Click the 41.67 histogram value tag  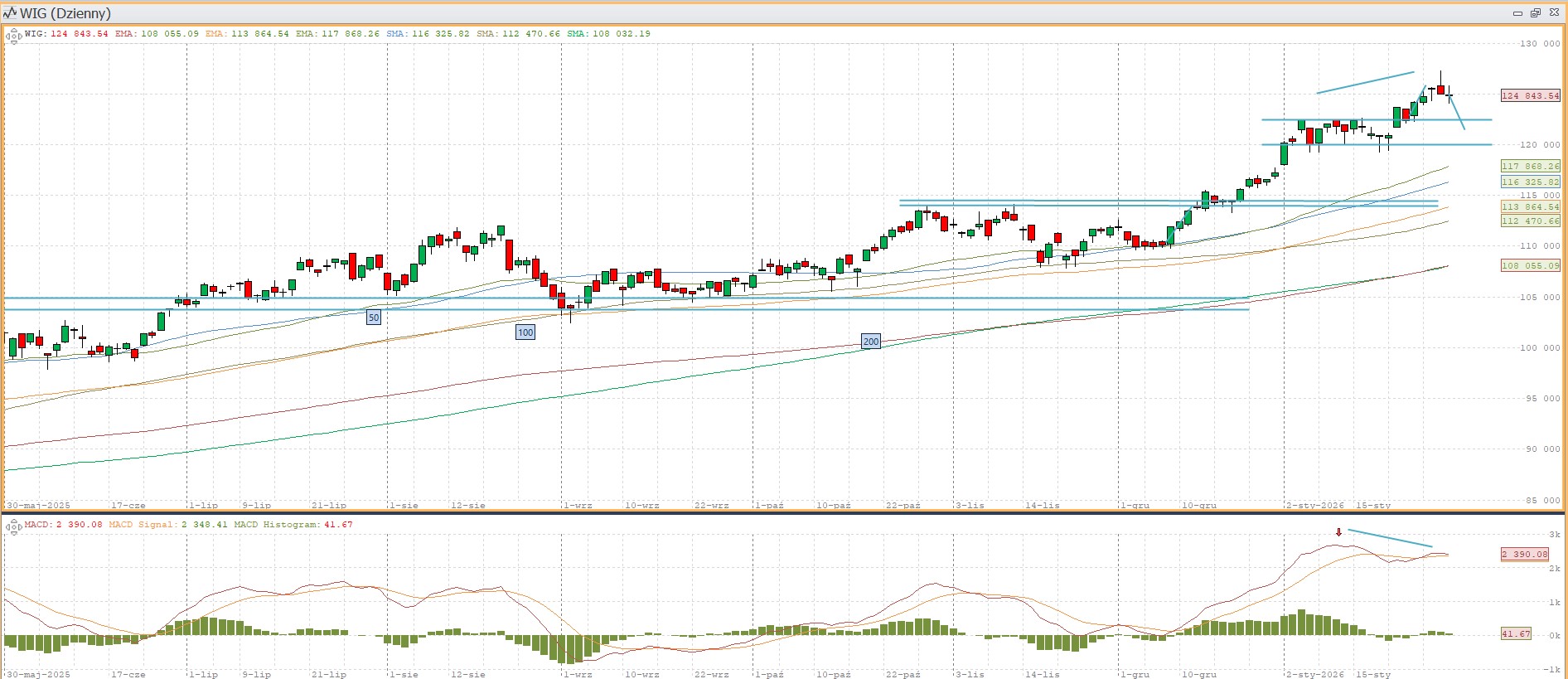click(x=1516, y=634)
